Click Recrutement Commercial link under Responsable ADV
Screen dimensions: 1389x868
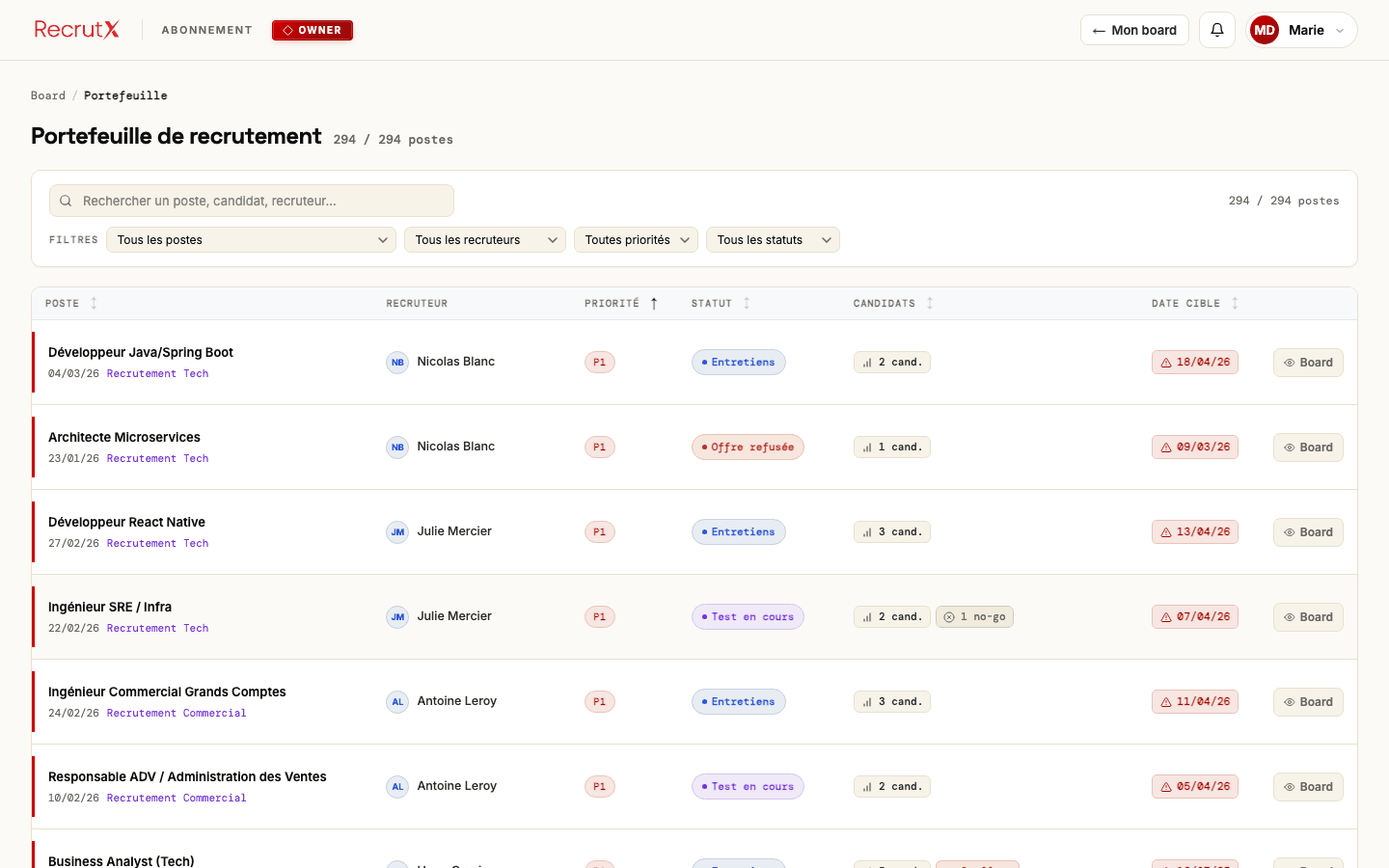[177, 799]
